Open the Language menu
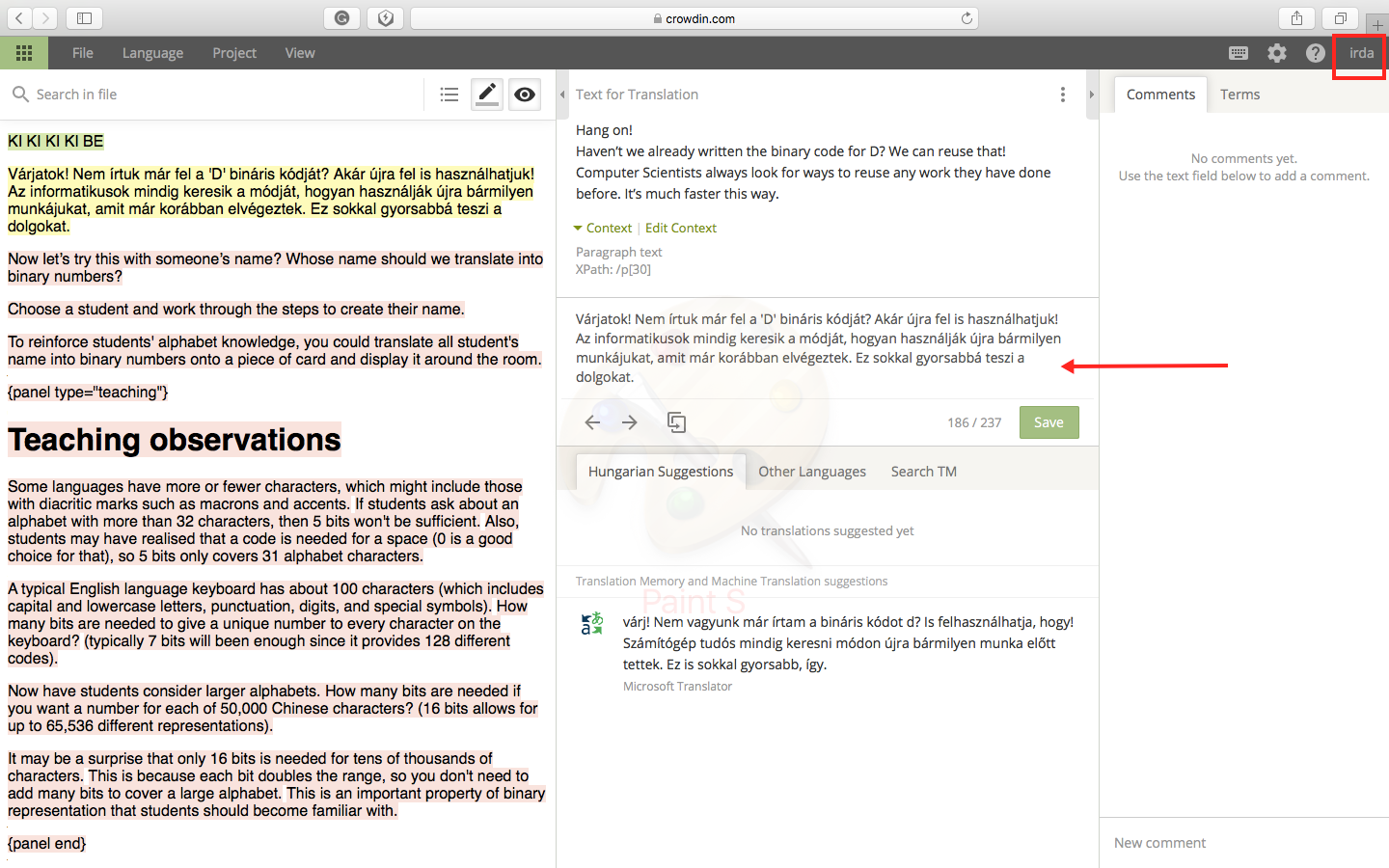This screenshot has height=868, width=1389. (152, 53)
